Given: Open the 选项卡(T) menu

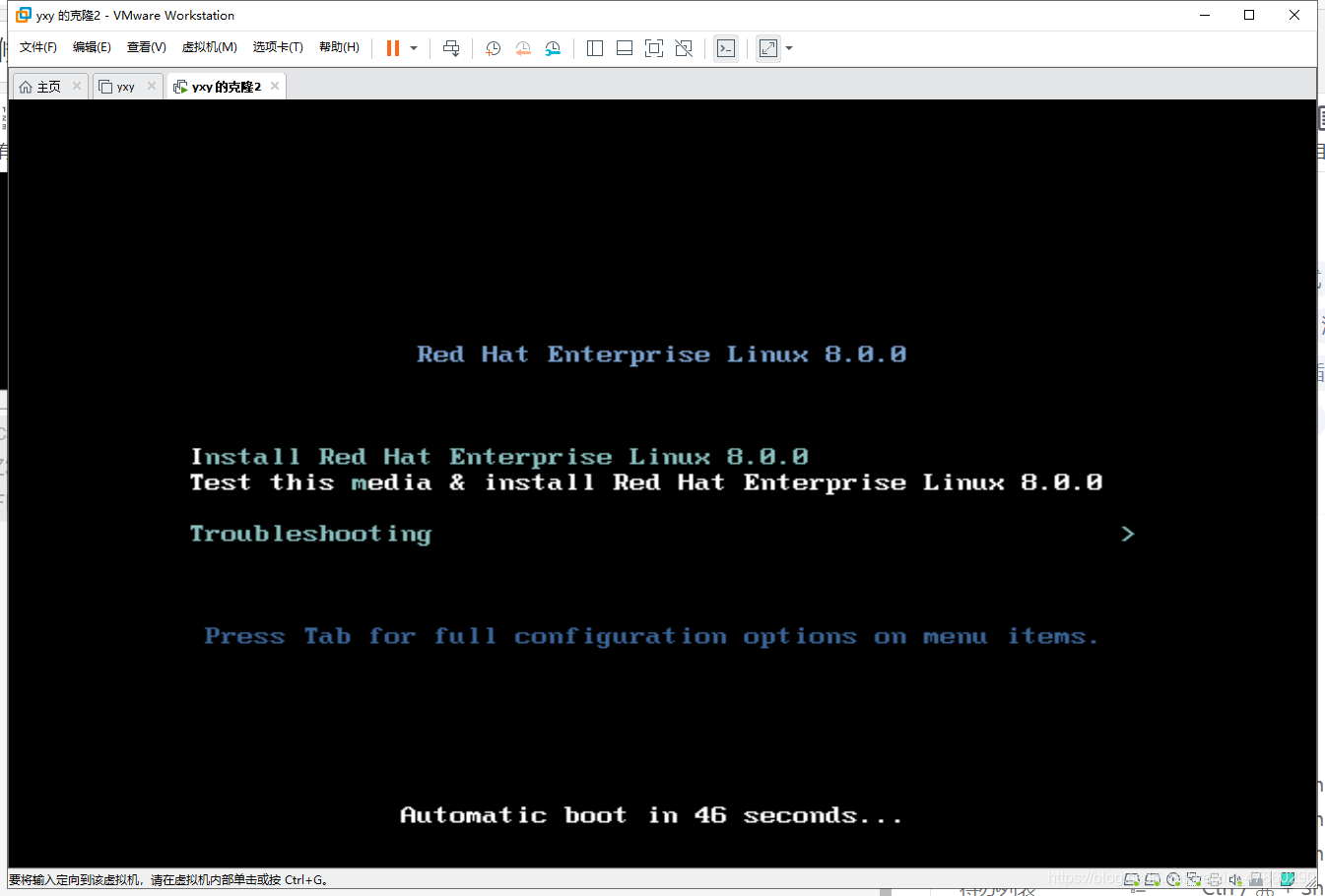Looking at the screenshot, I should (x=278, y=47).
